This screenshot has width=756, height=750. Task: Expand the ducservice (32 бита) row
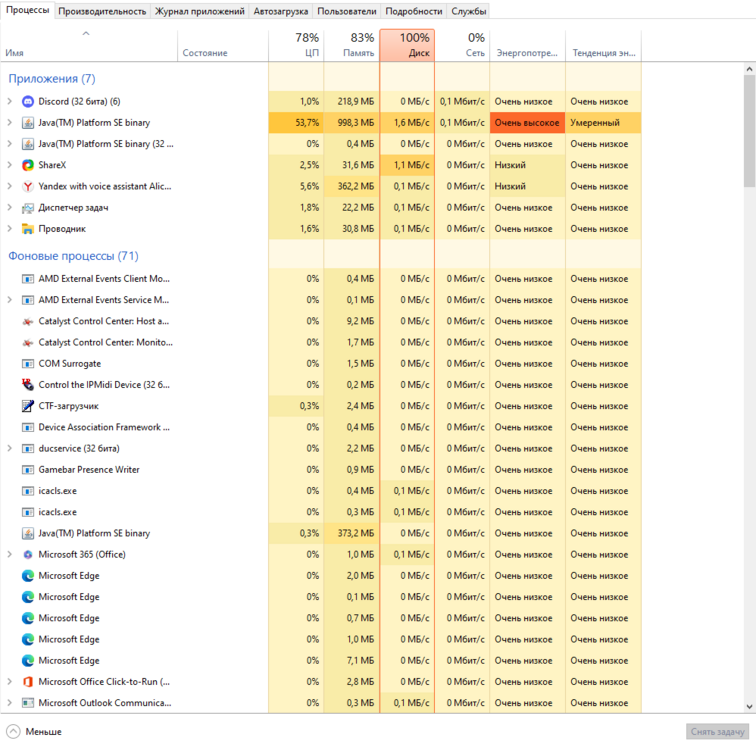pos(10,449)
